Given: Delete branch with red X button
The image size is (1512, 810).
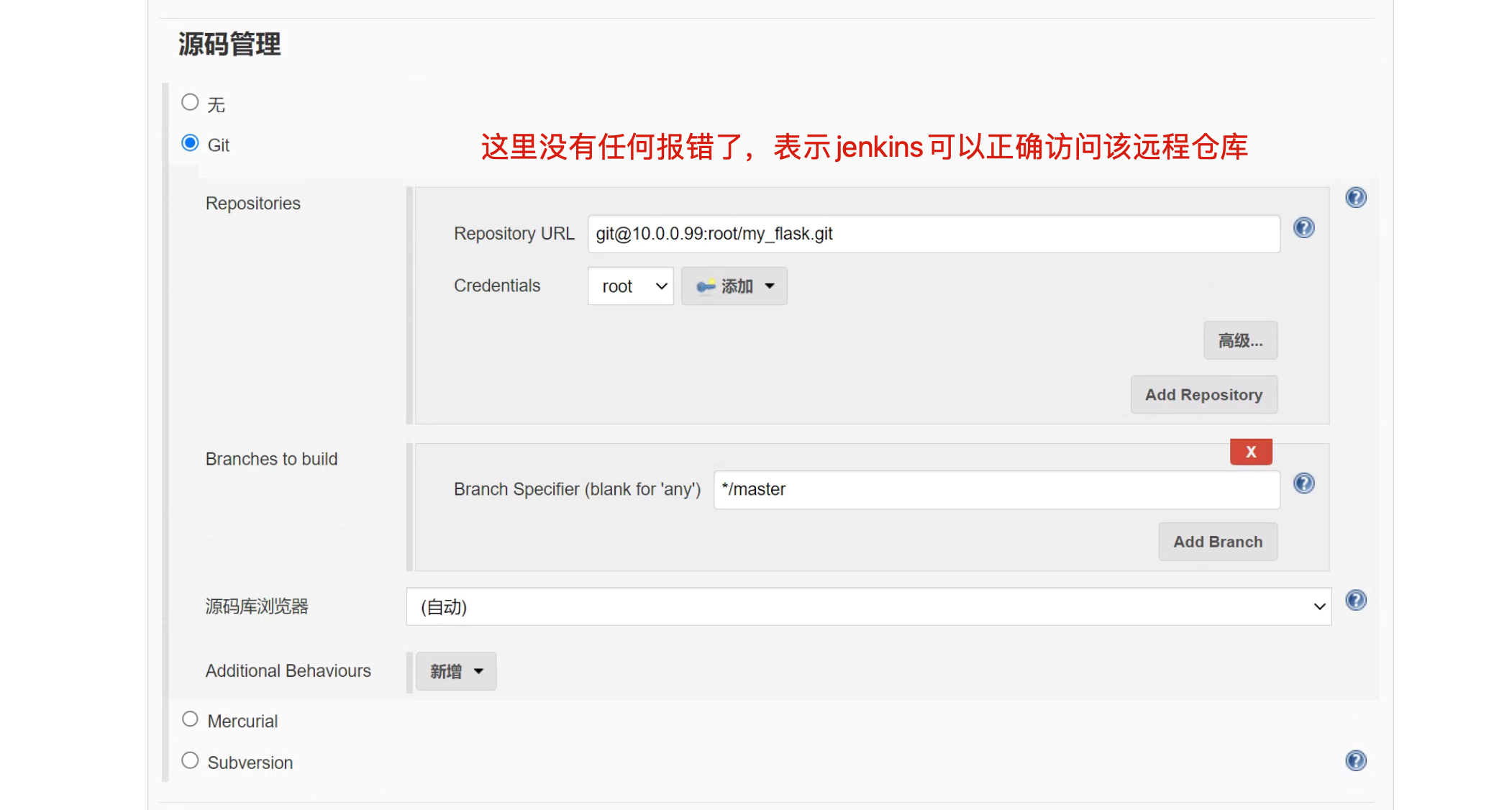Looking at the screenshot, I should click(x=1250, y=452).
